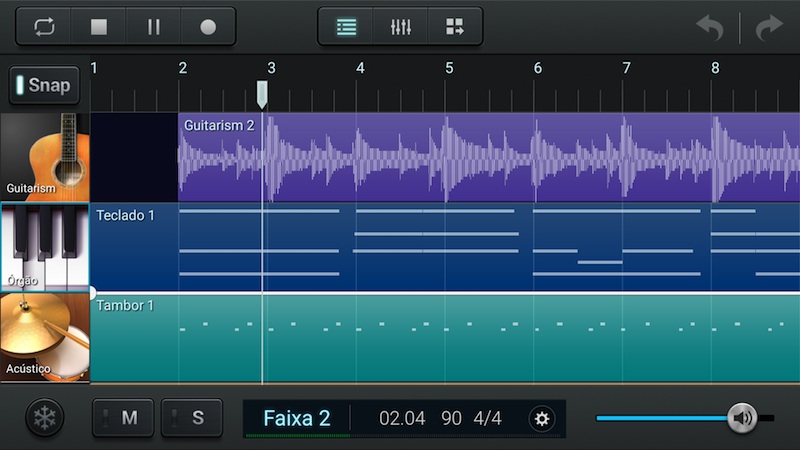Toggle the Snap button
Image resolution: width=800 pixels, height=450 pixels.
(x=44, y=85)
